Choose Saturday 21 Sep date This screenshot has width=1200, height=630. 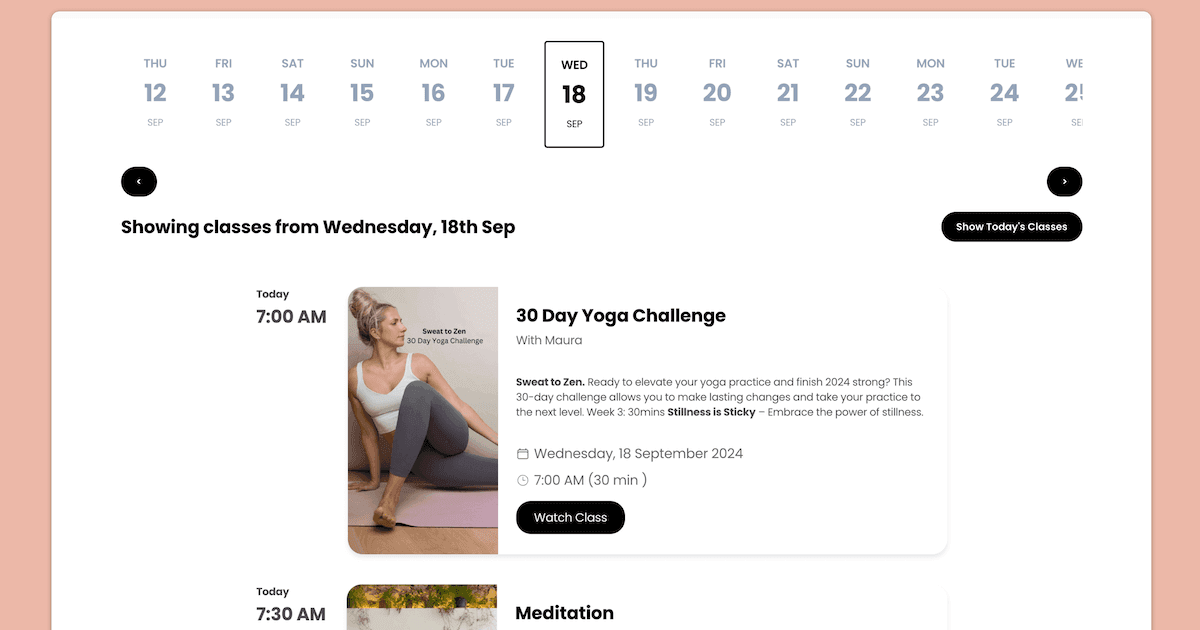tap(788, 93)
